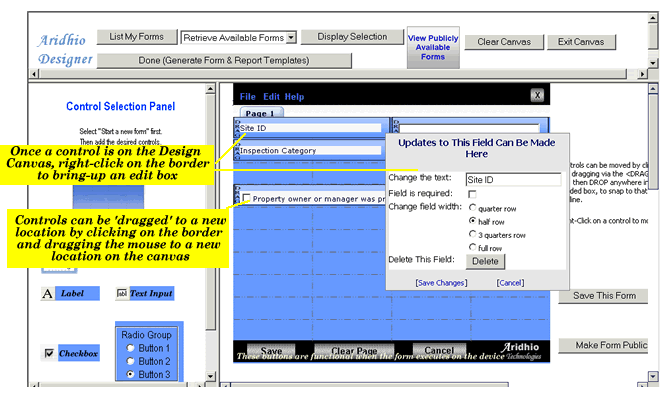This screenshot has width=660, height=400.
Task: Click the Display Selection button
Action: click(x=352, y=37)
